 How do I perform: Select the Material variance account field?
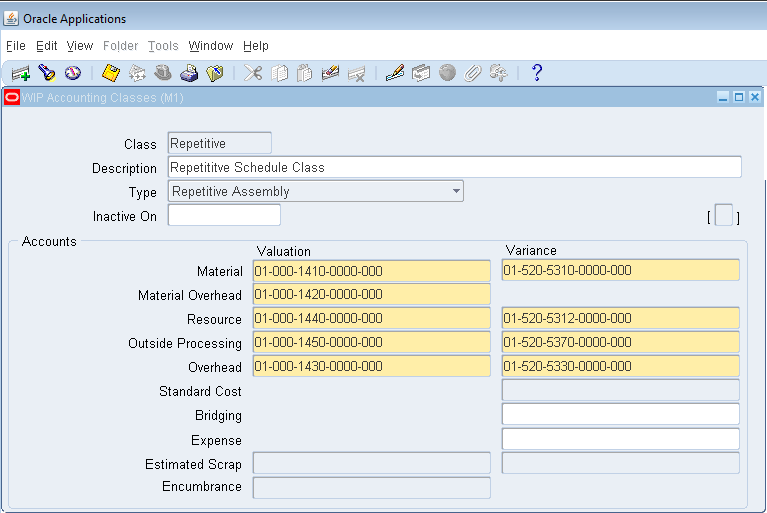tap(621, 270)
